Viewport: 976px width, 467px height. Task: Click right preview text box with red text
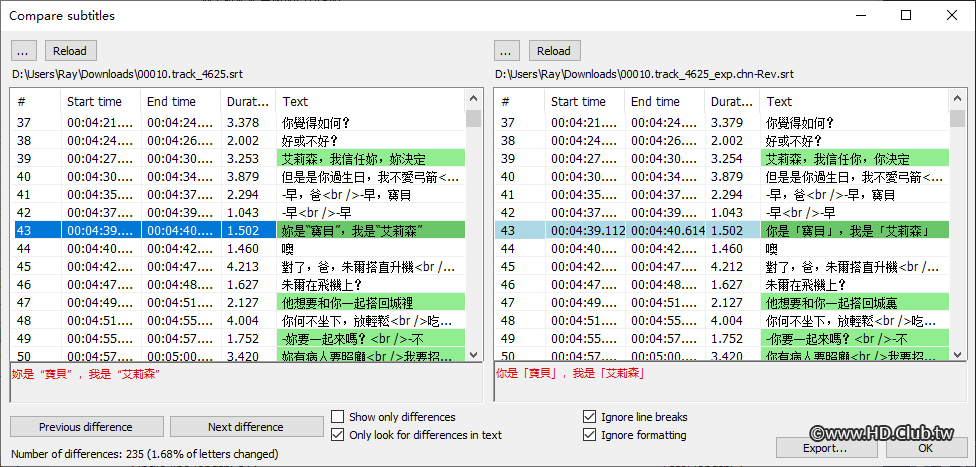(x=730, y=382)
